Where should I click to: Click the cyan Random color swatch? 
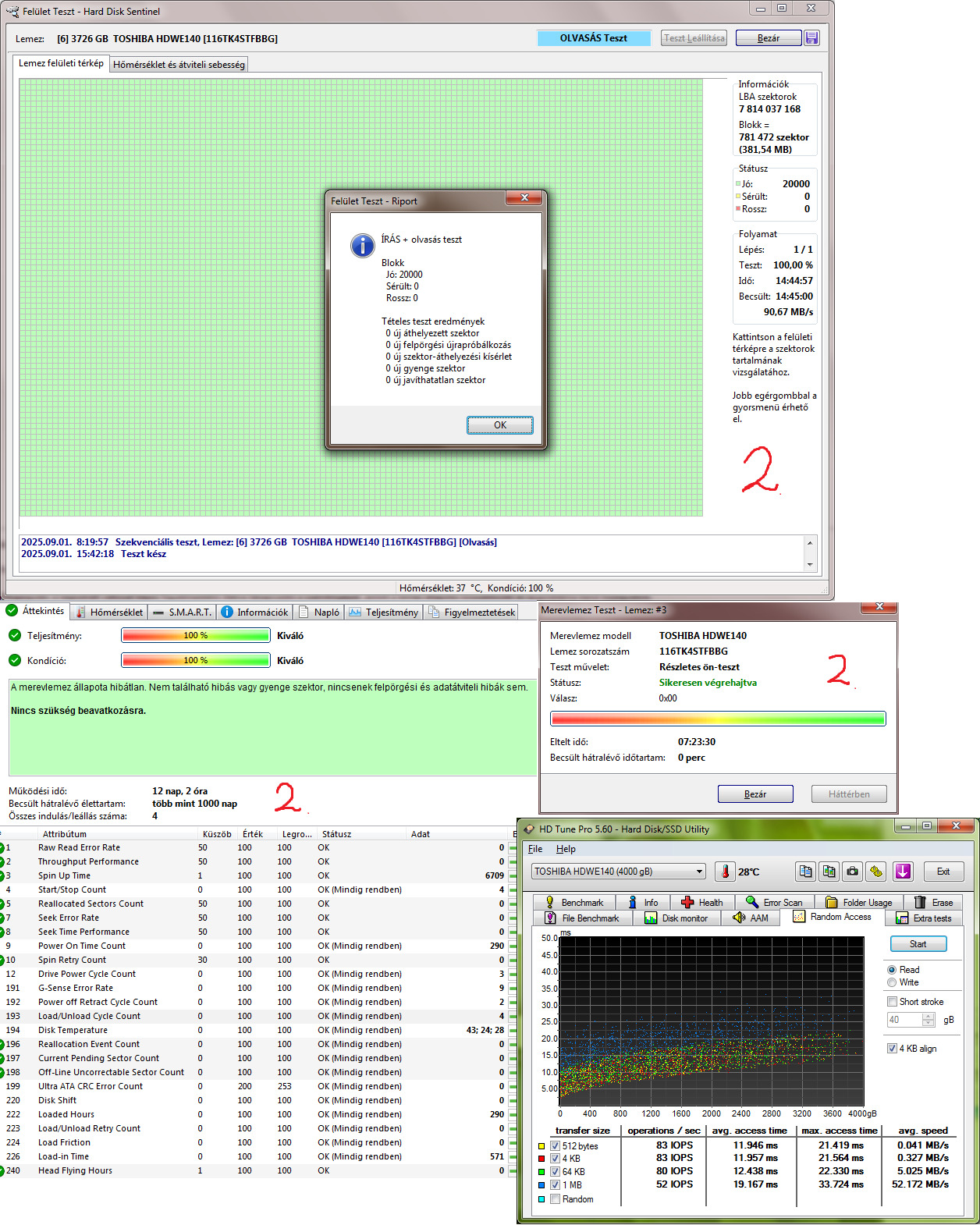click(541, 1199)
